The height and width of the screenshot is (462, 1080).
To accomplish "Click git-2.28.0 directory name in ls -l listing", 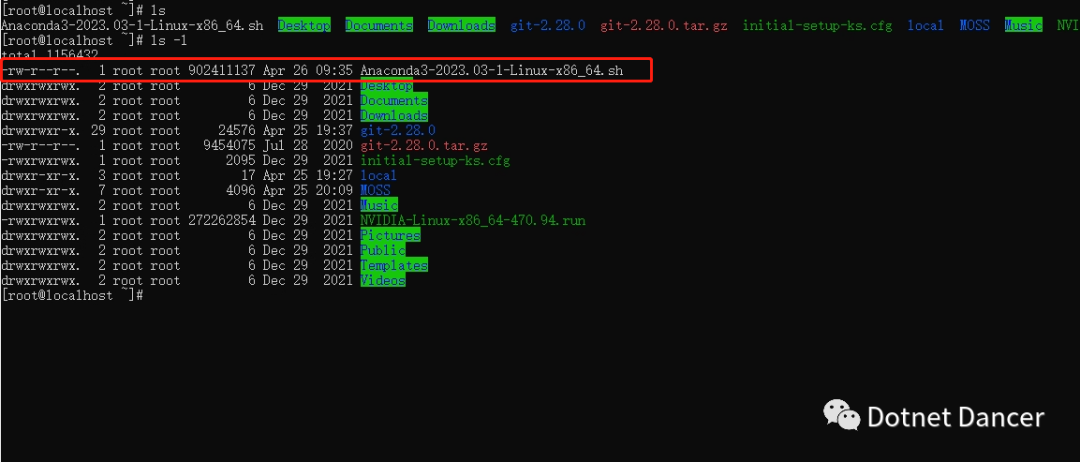I will click(398, 131).
